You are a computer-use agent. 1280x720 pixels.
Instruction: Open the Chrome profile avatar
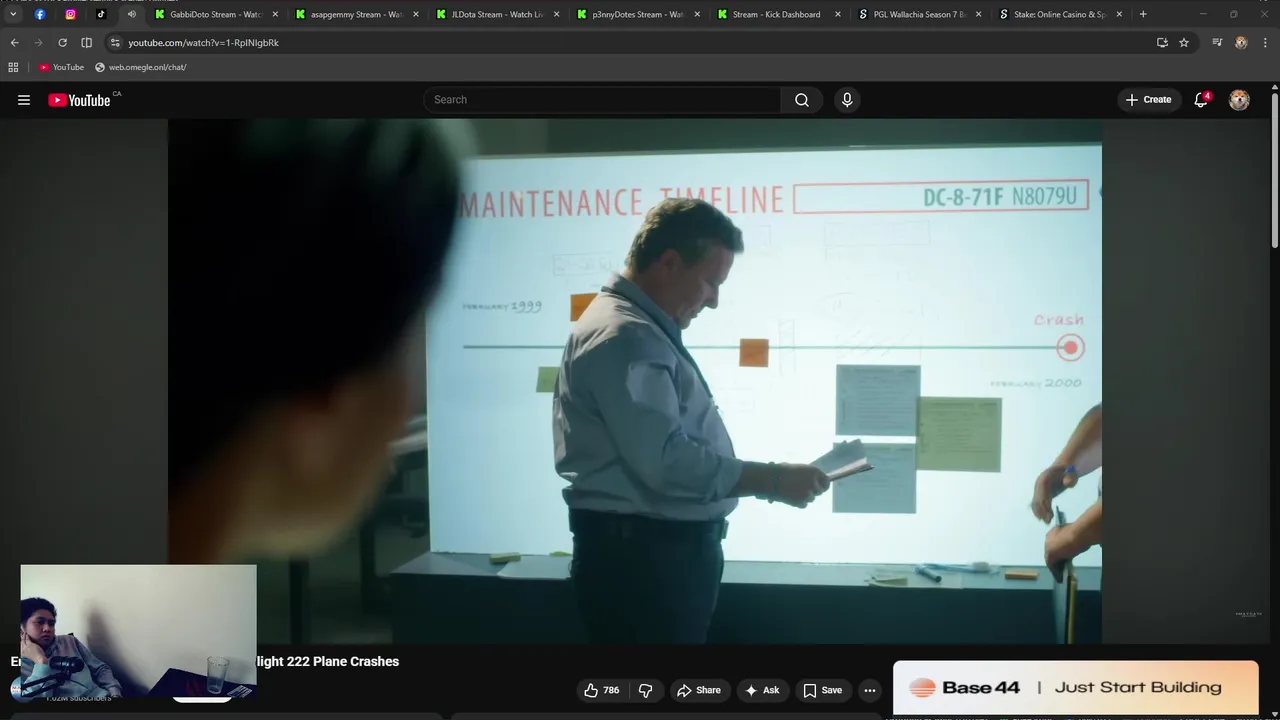pos(1241,43)
